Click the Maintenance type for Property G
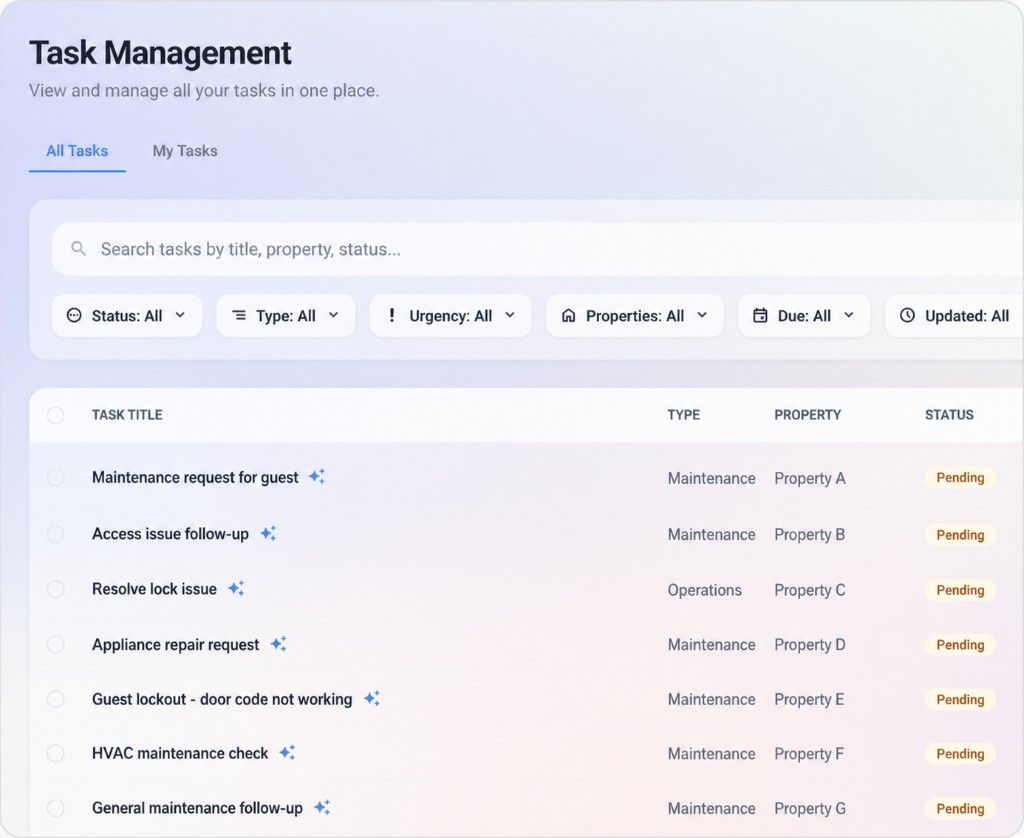 click(x=711, y=809)
